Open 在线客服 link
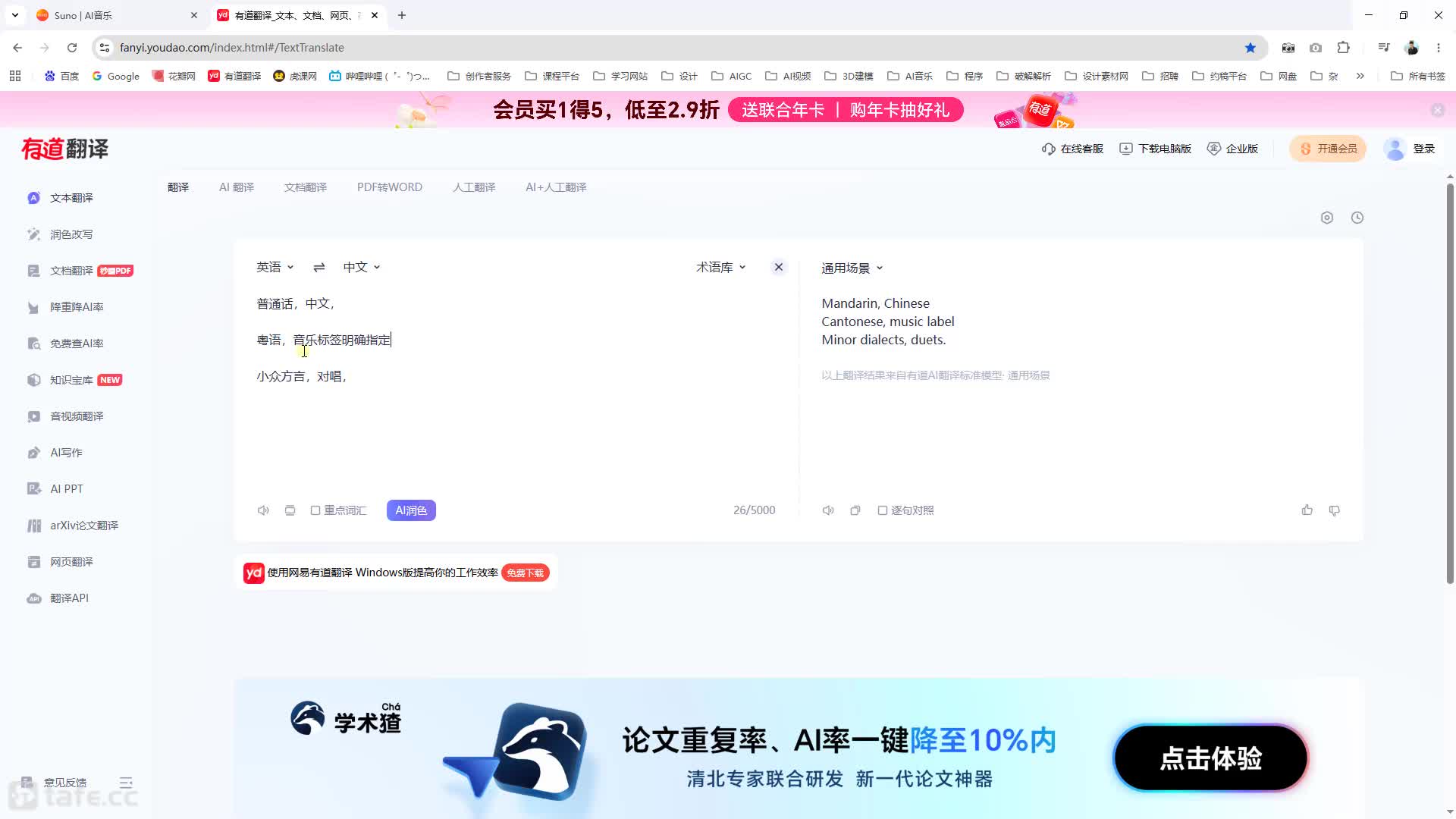 tap(1073, 149)
